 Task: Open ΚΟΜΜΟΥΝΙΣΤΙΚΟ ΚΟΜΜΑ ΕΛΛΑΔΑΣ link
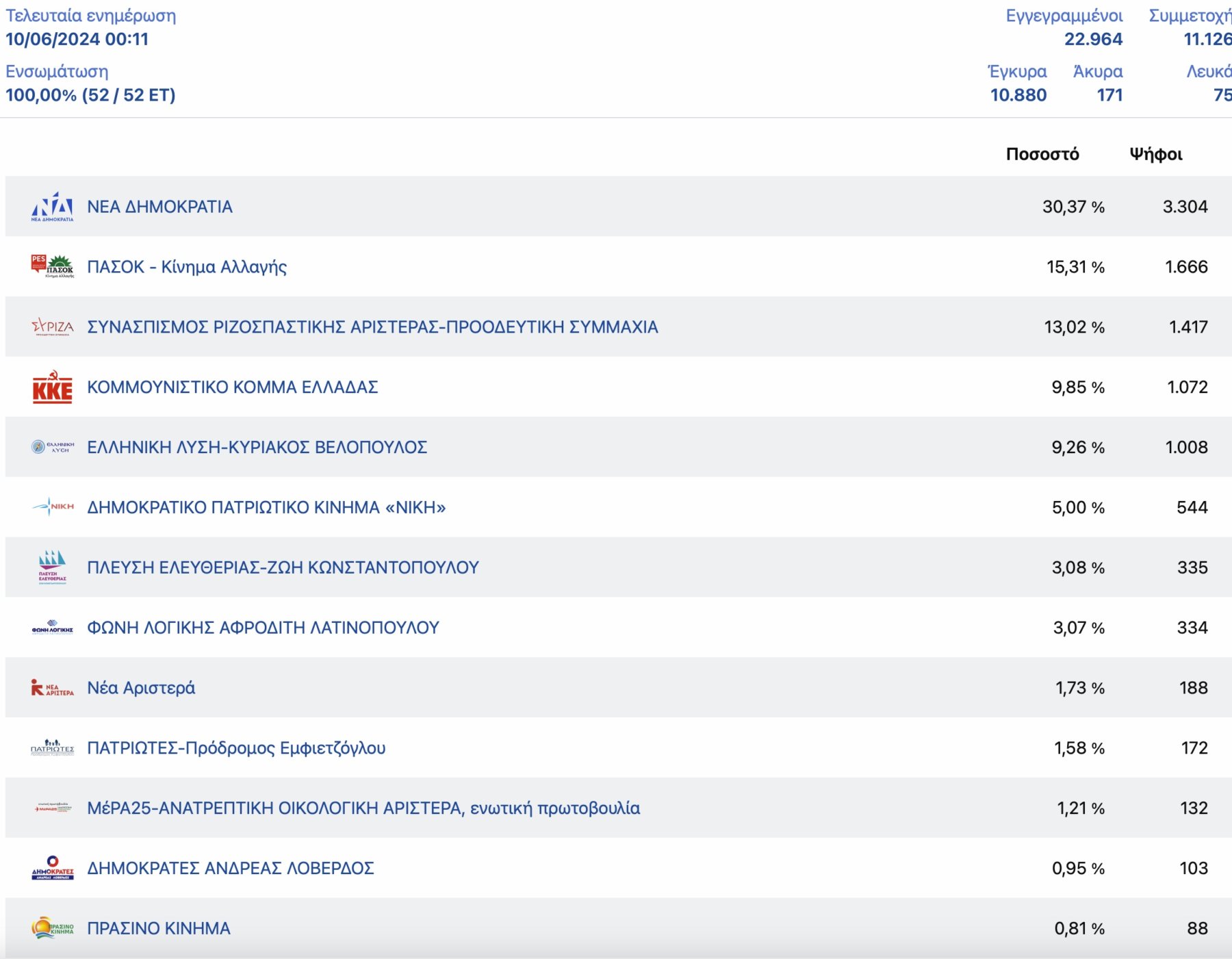point(233,387)
